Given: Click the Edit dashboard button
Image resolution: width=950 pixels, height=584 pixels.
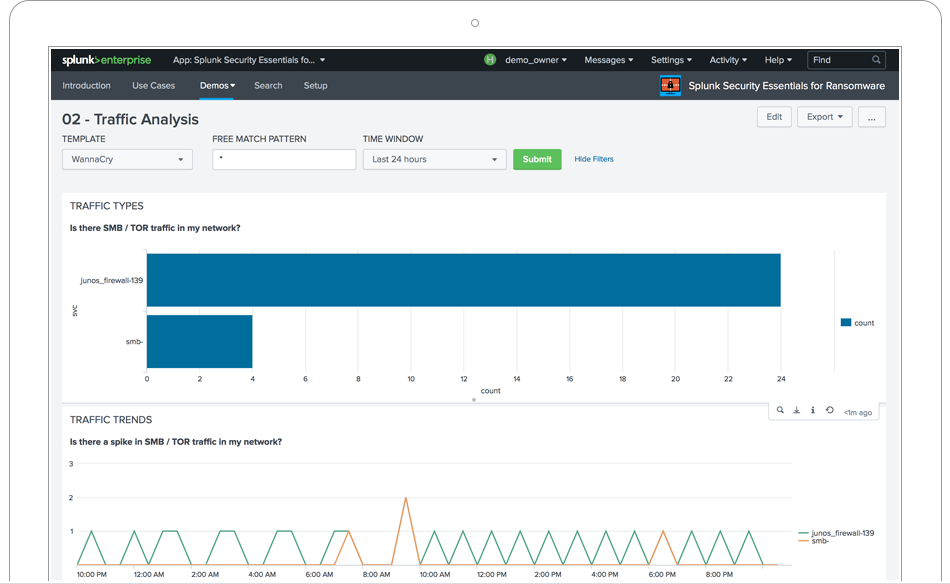Looking at the screenshot, I should point(774,117).
